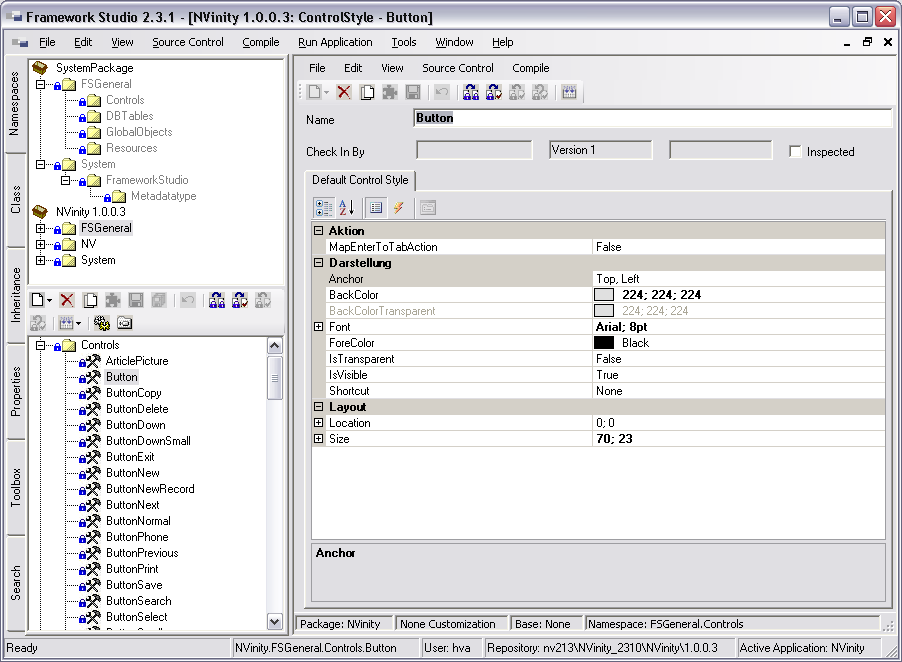Screen dimensions: 902x662
Task: Click version history icon in left toolbar second row
Action: (66, 323)
